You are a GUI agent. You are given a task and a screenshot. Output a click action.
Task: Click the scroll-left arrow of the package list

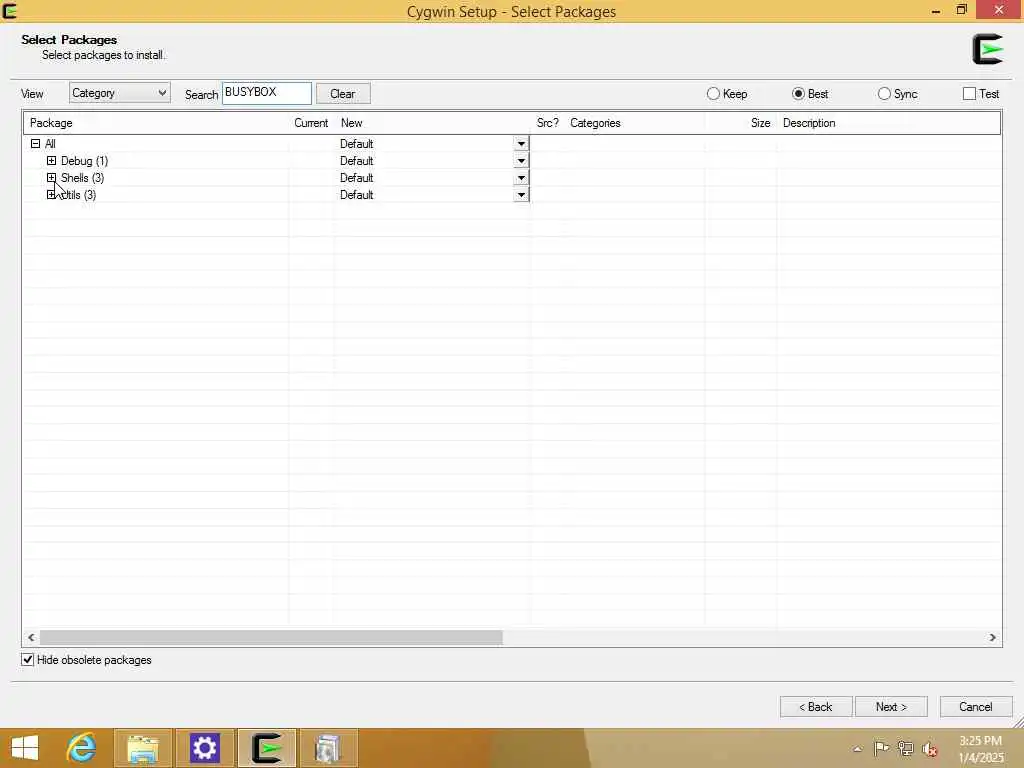click(31, 637)
